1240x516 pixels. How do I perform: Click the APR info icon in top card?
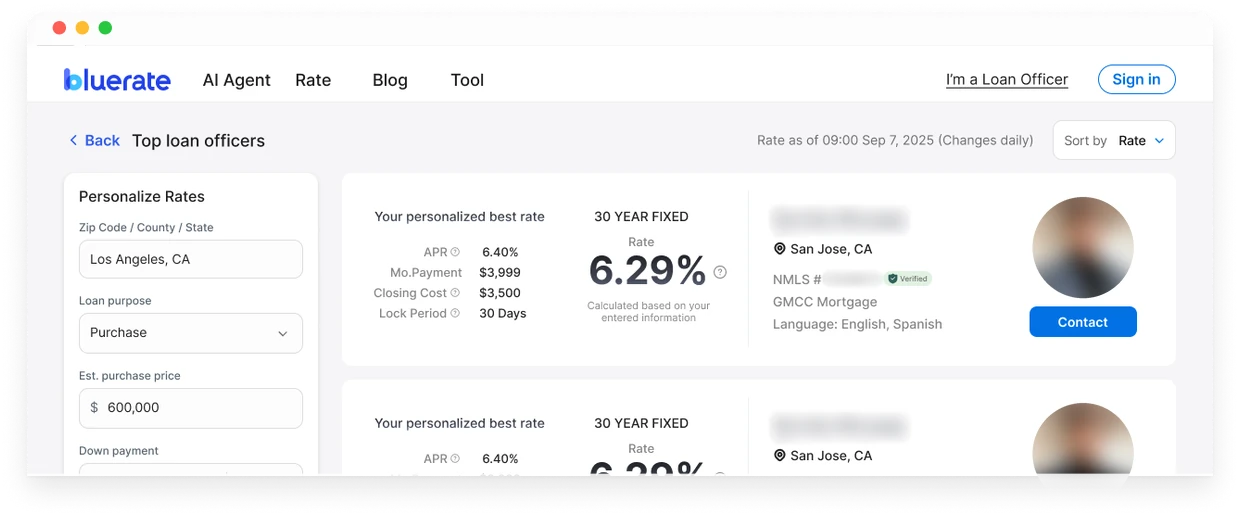[455, 252]
